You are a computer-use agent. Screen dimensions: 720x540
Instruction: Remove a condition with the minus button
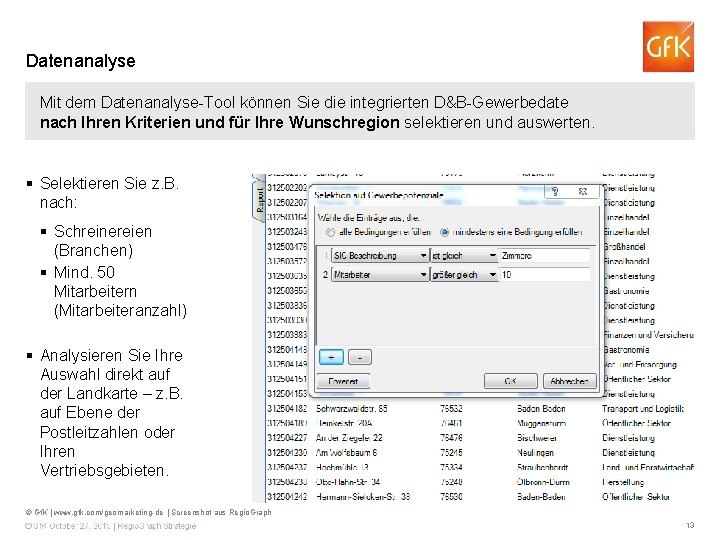pyautogui.click(x=360, y=357)
